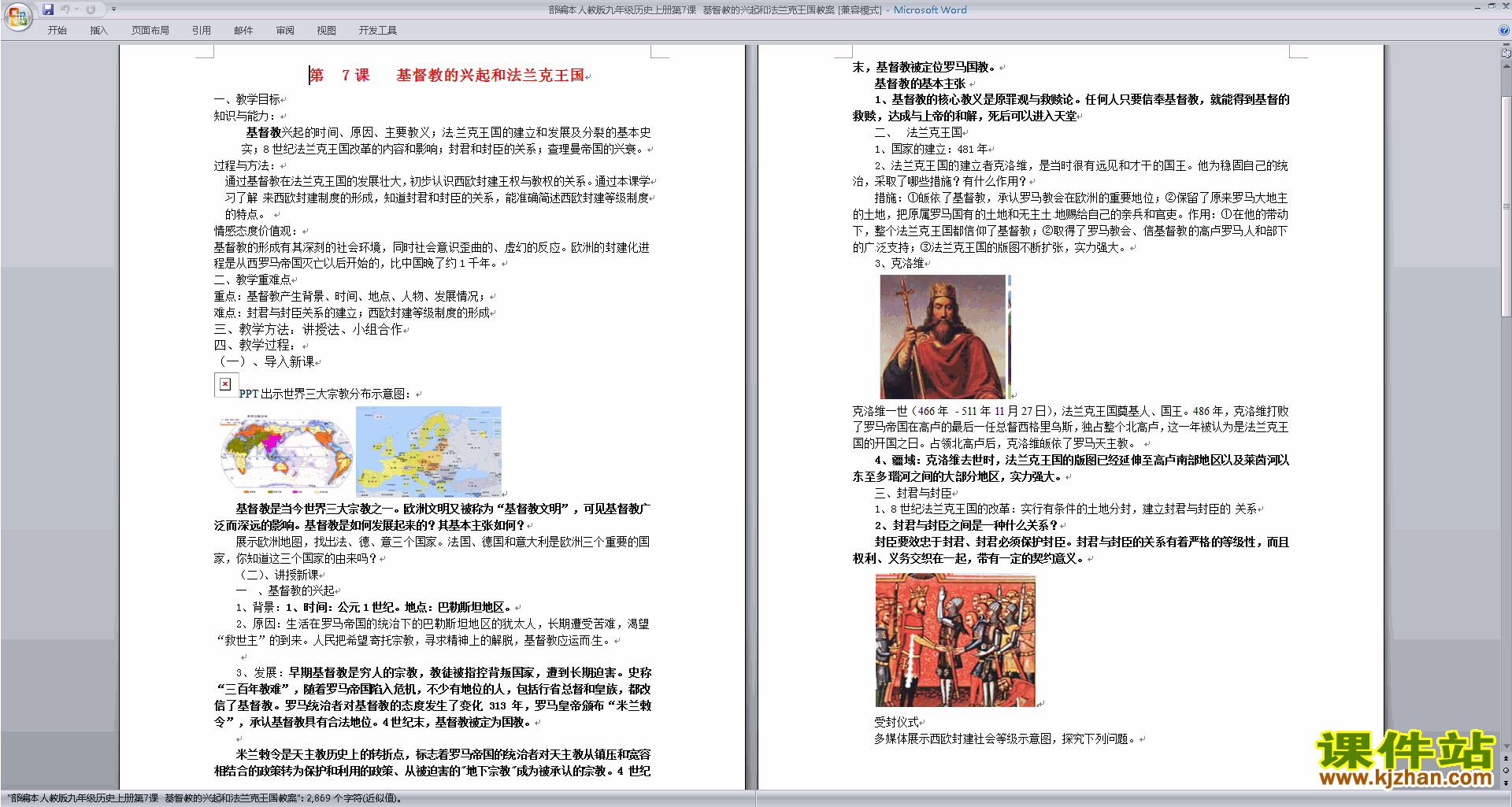The image size is (1512, 807).
Task: Switch to the 页面布局 tab
Action: [150, 31]
